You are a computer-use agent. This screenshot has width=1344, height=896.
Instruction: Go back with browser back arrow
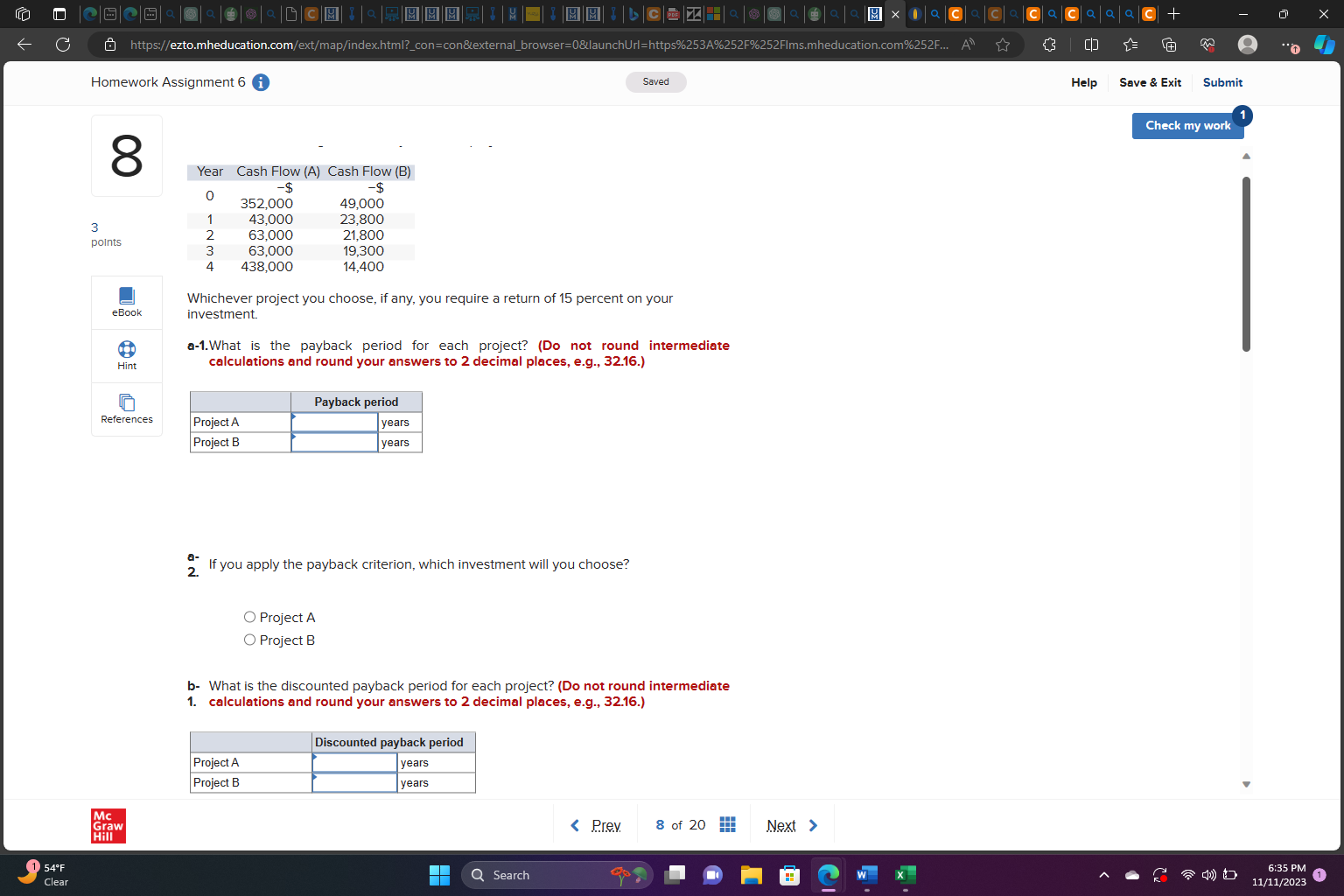tap(24, 45)
